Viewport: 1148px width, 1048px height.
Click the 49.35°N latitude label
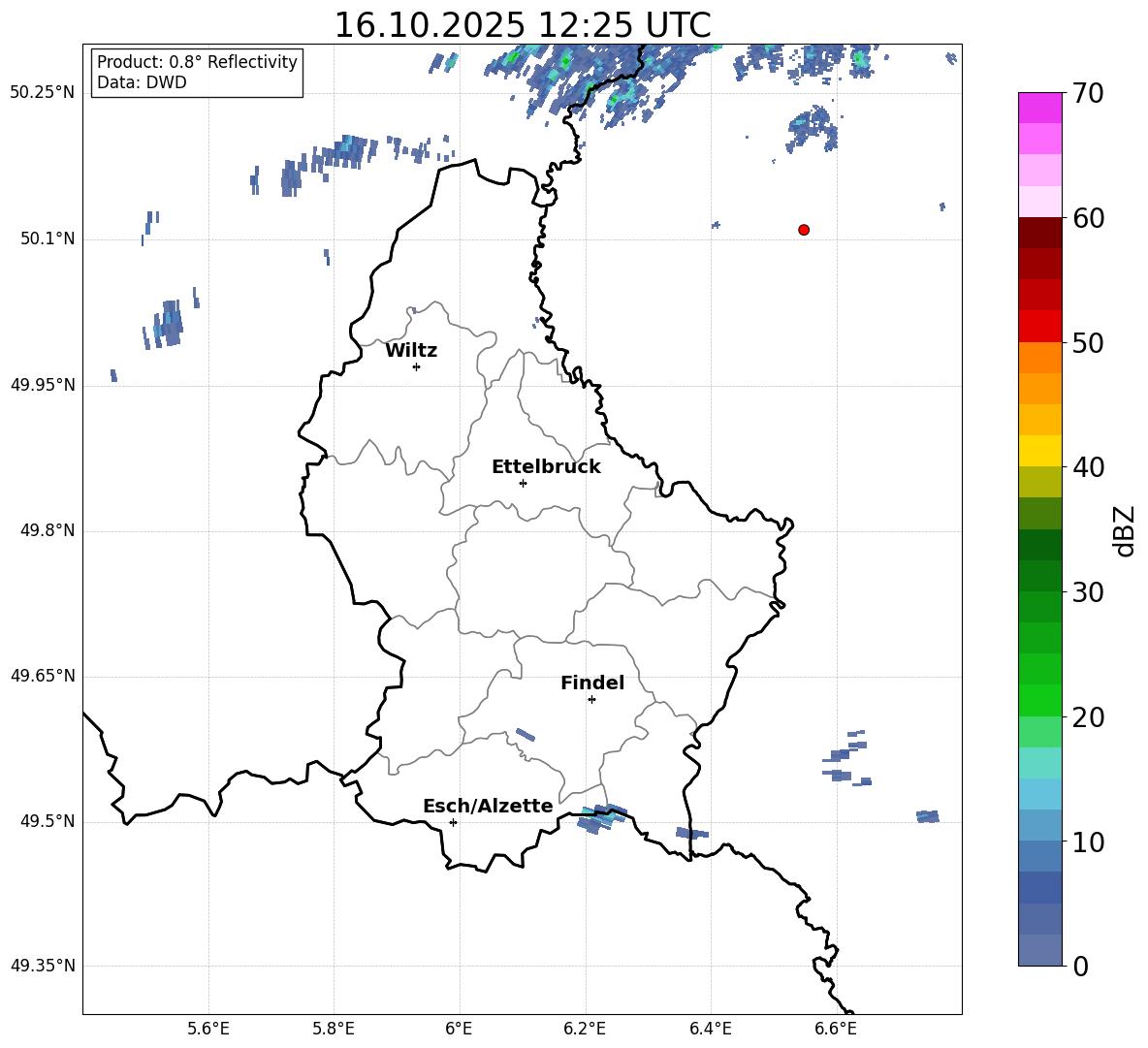tap(43, 966)
